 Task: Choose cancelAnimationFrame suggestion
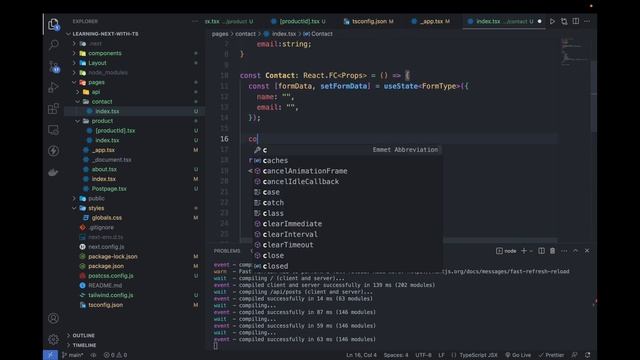[347, 171]
